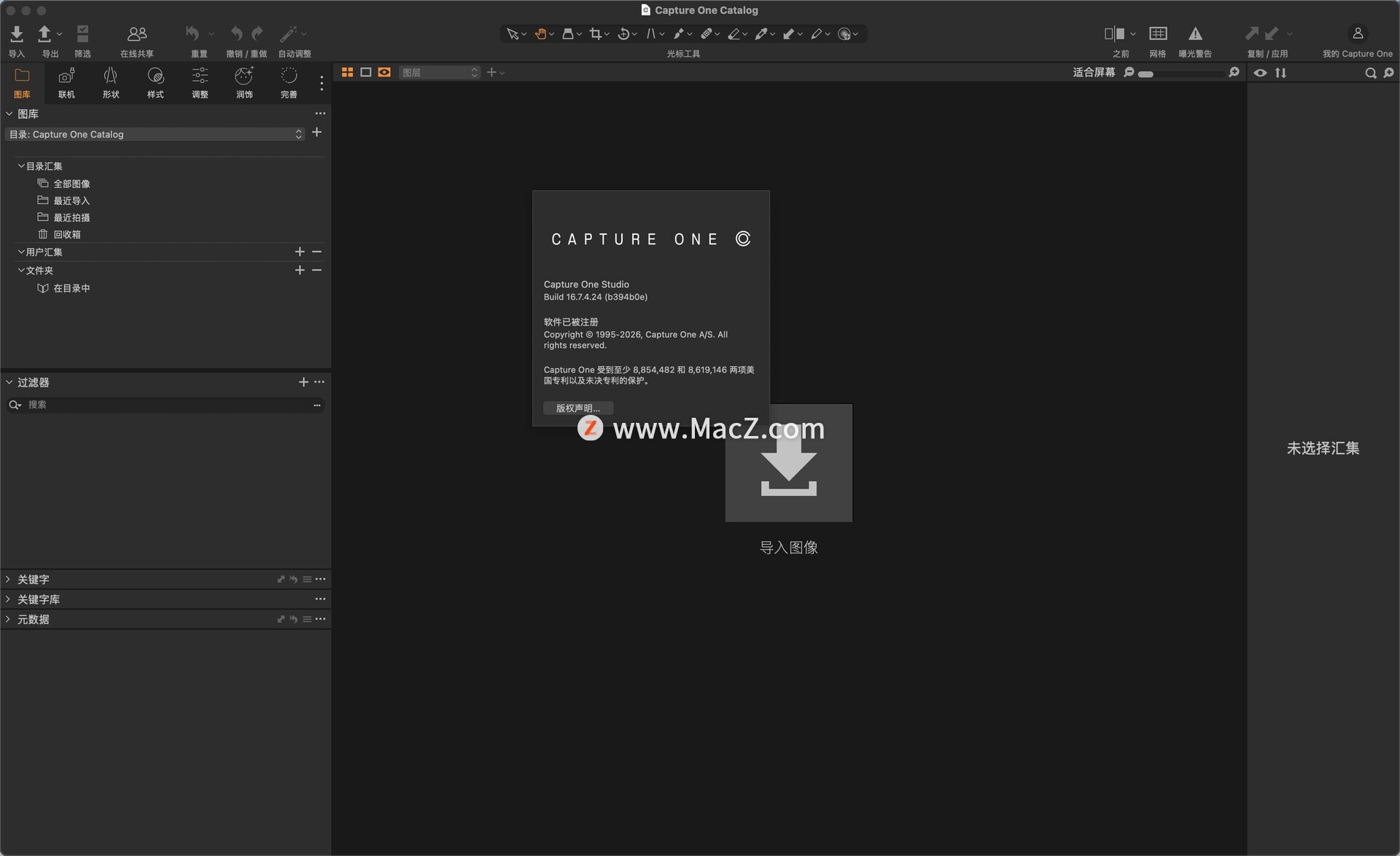Switch to the multi-thumbnail grid viewer mode
The height and width of the screenshot is (856, 1400).
click(348, 73)
